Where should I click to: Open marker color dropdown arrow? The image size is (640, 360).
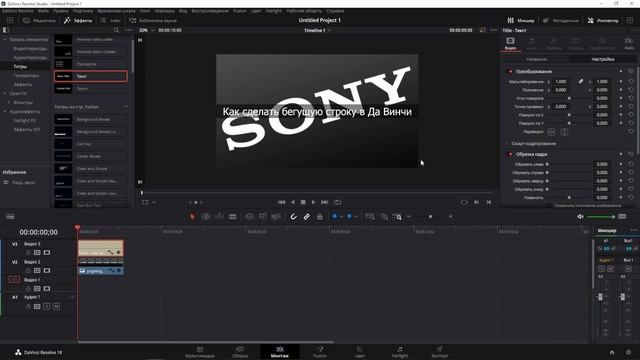pos(356,216)
